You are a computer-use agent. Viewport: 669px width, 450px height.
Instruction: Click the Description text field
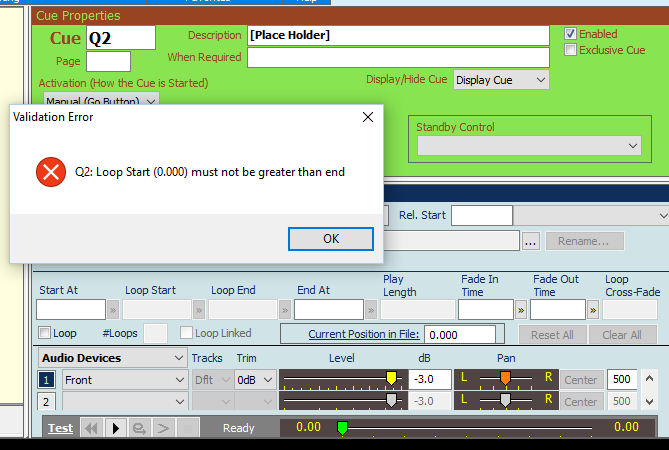point(397,35)
